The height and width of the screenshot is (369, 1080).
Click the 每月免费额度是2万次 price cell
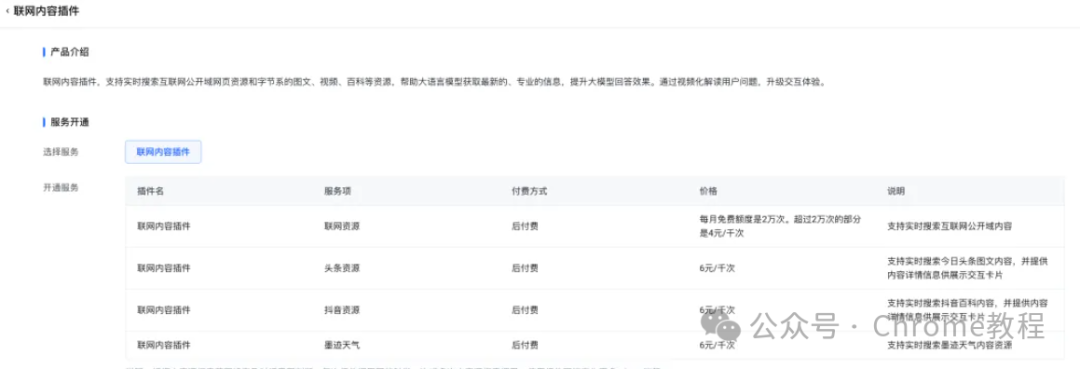(781, 226)
